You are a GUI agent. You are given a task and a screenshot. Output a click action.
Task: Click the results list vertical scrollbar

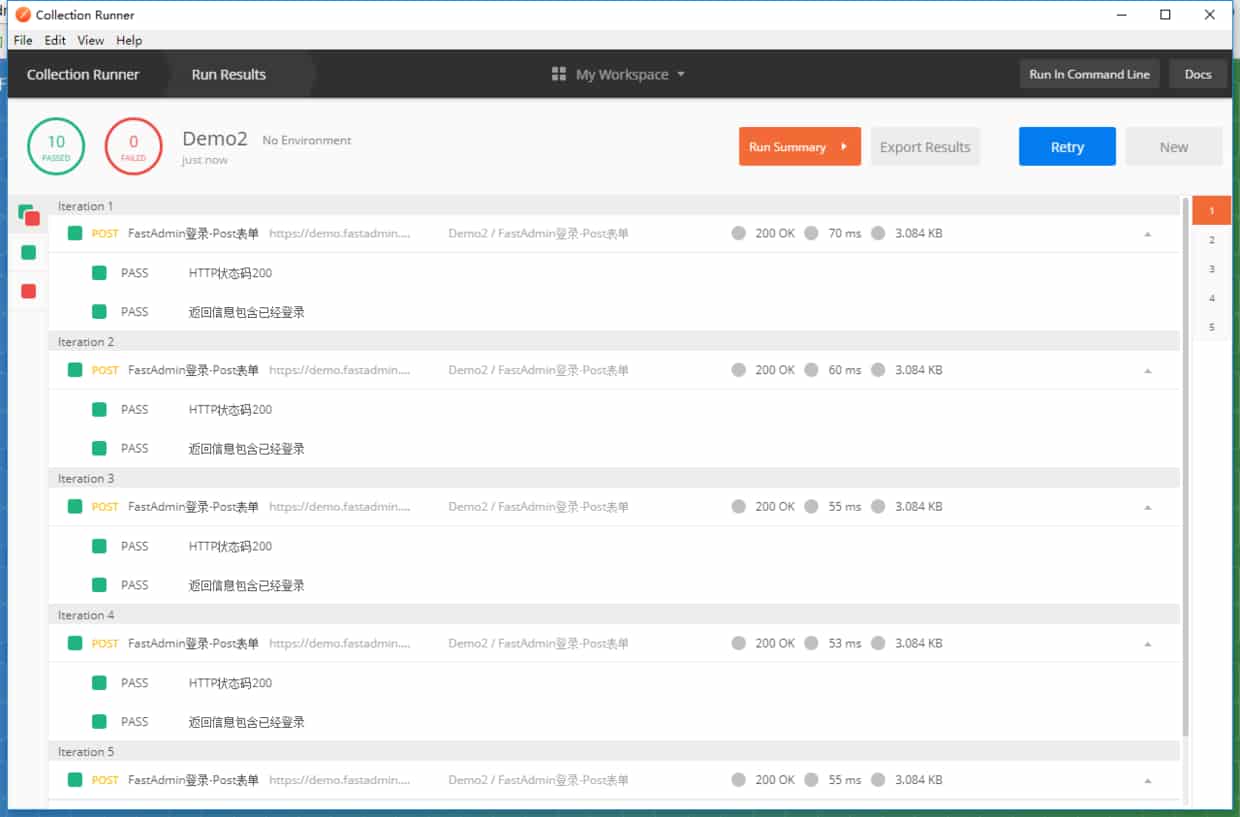(1186, 468)
